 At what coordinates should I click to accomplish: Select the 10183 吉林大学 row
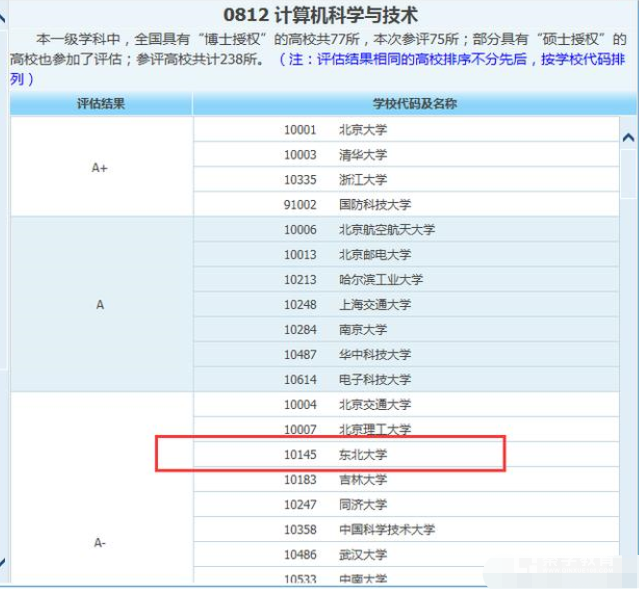(x=406, y=479)
